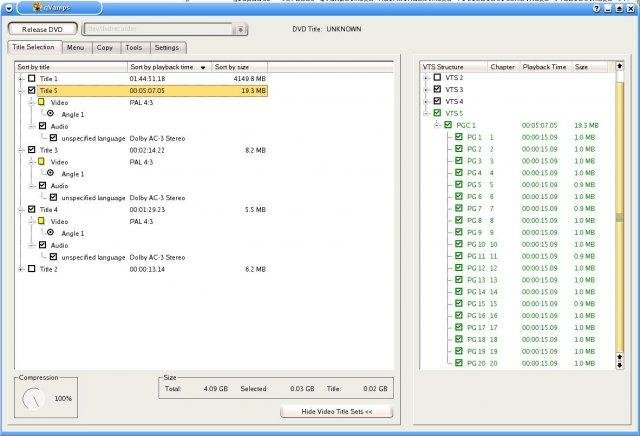Click yellow Video icon under Title 3
This screenshot has height=436, width=640.
coord(41,162)
